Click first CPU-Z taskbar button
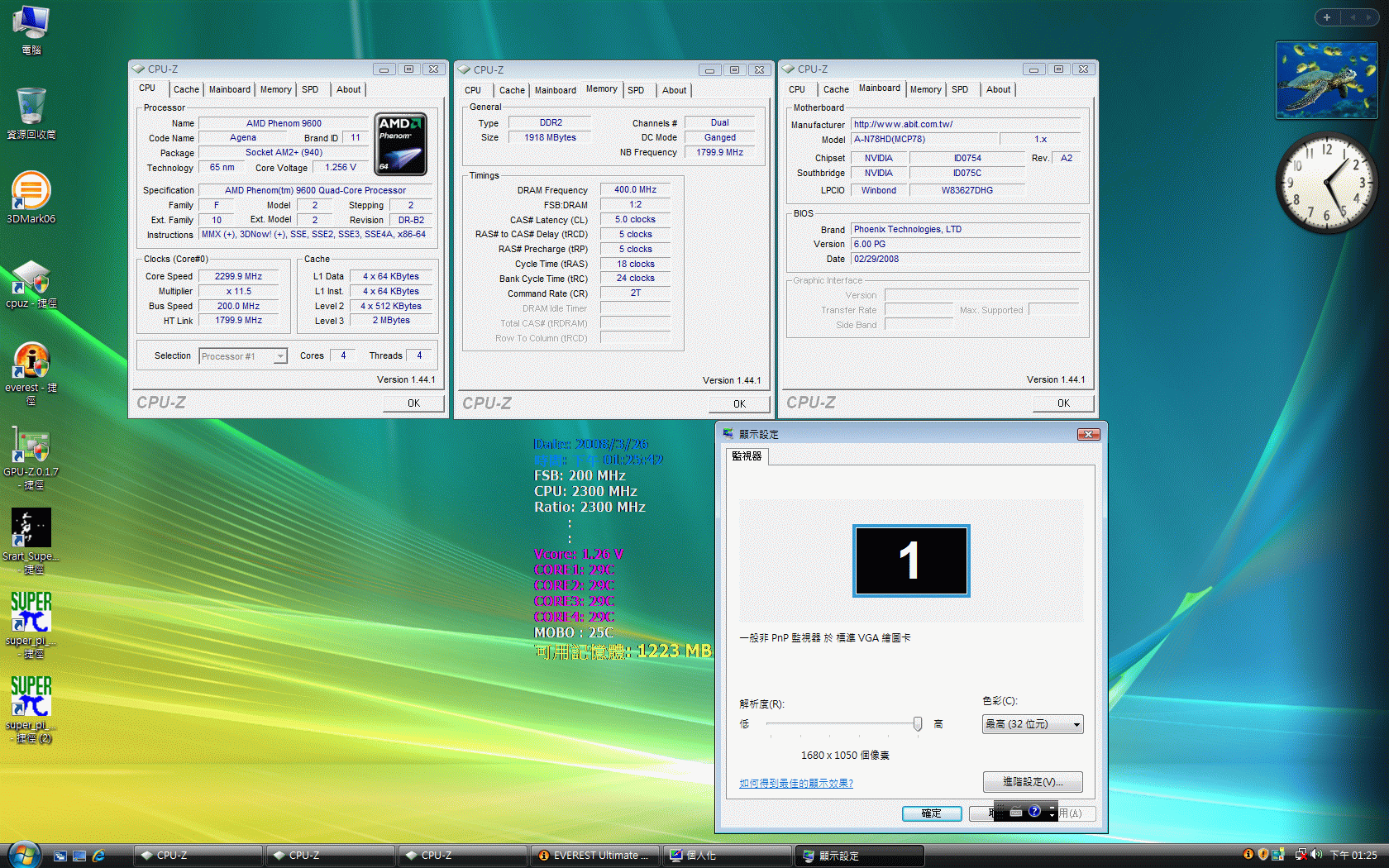 pos(198,856)
